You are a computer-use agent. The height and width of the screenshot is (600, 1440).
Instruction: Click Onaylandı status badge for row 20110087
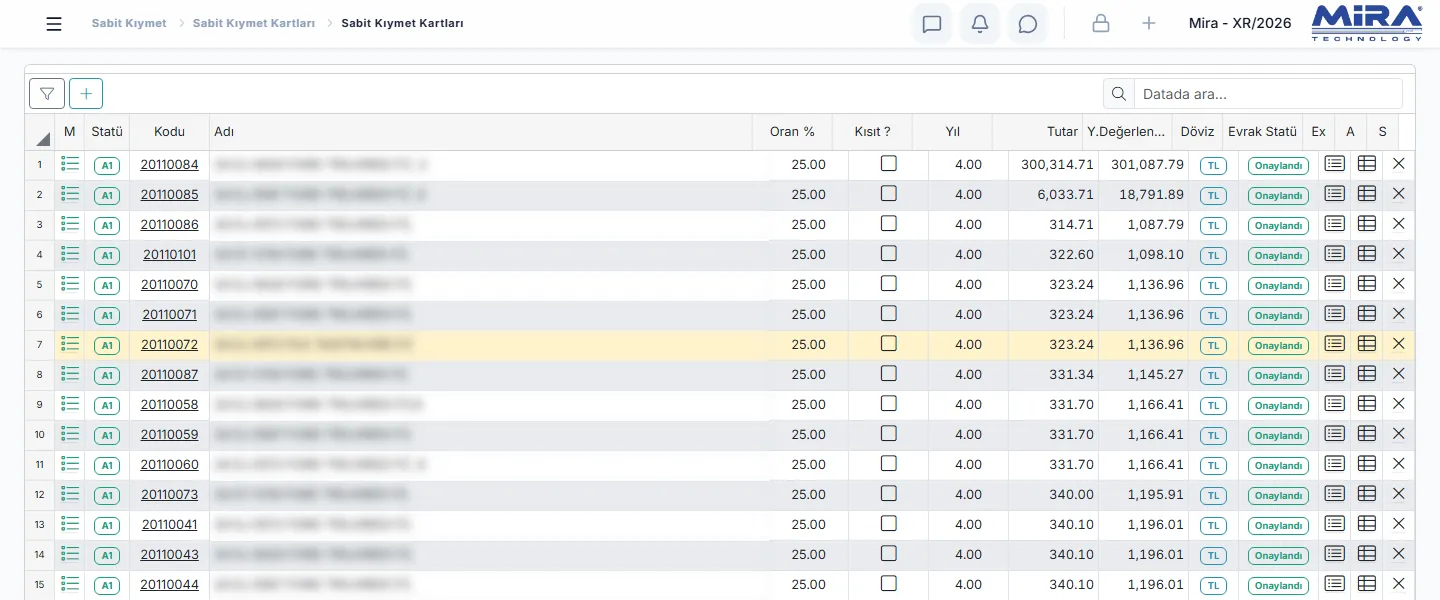click(x=1278, y=375)
